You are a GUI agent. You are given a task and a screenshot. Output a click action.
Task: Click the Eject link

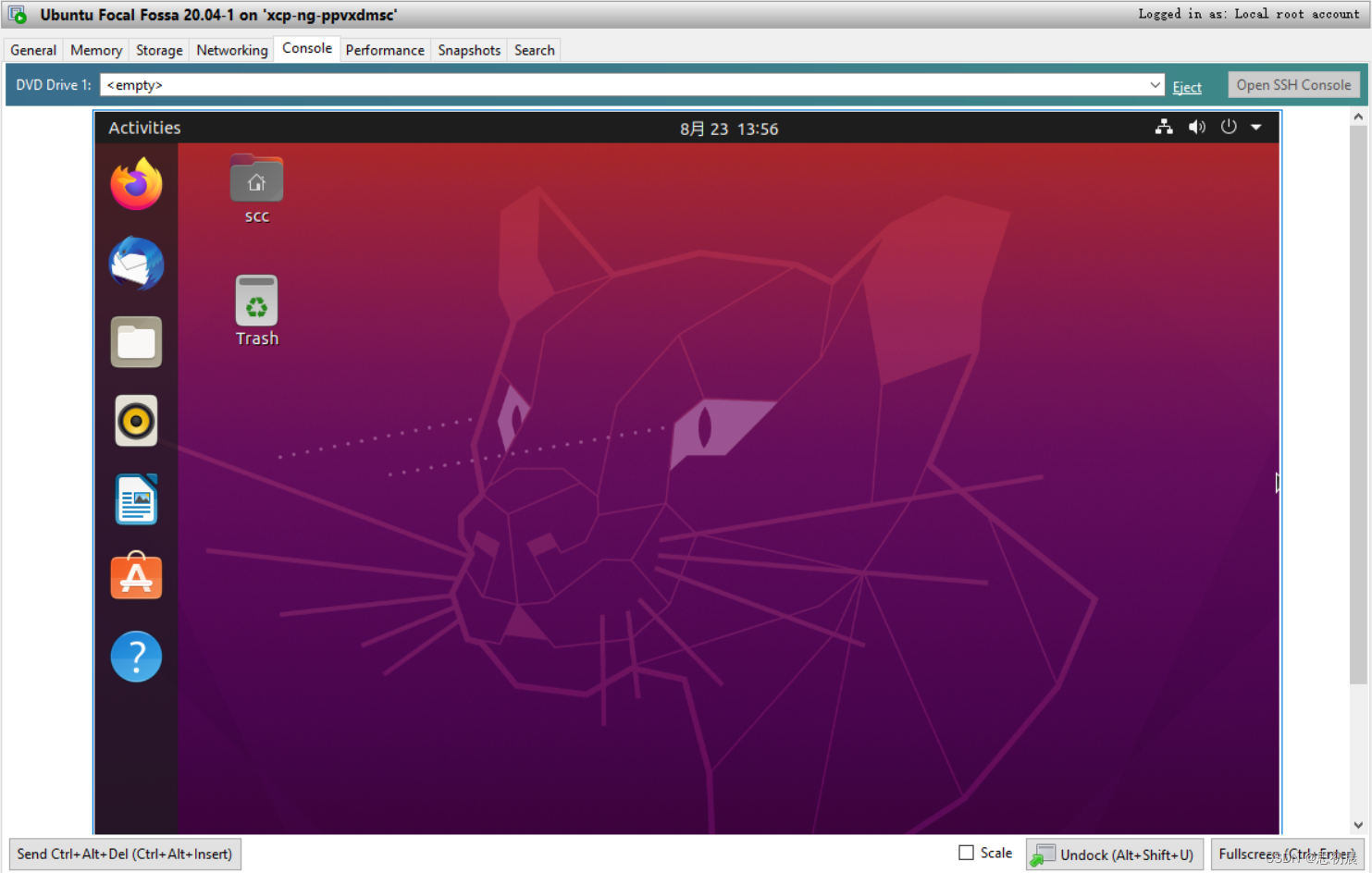pyautogui.click(x=1187, y=87)
